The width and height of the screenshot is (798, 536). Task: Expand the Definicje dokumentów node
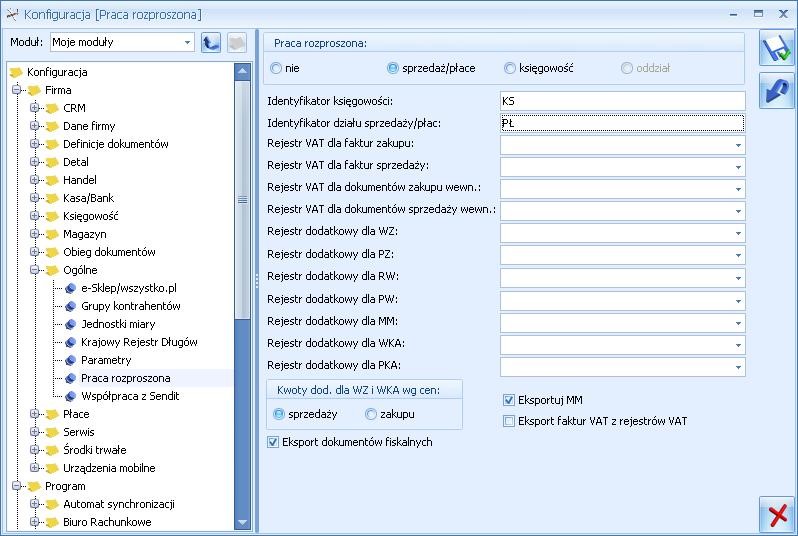pyautogui.click(x=35, y=144)
